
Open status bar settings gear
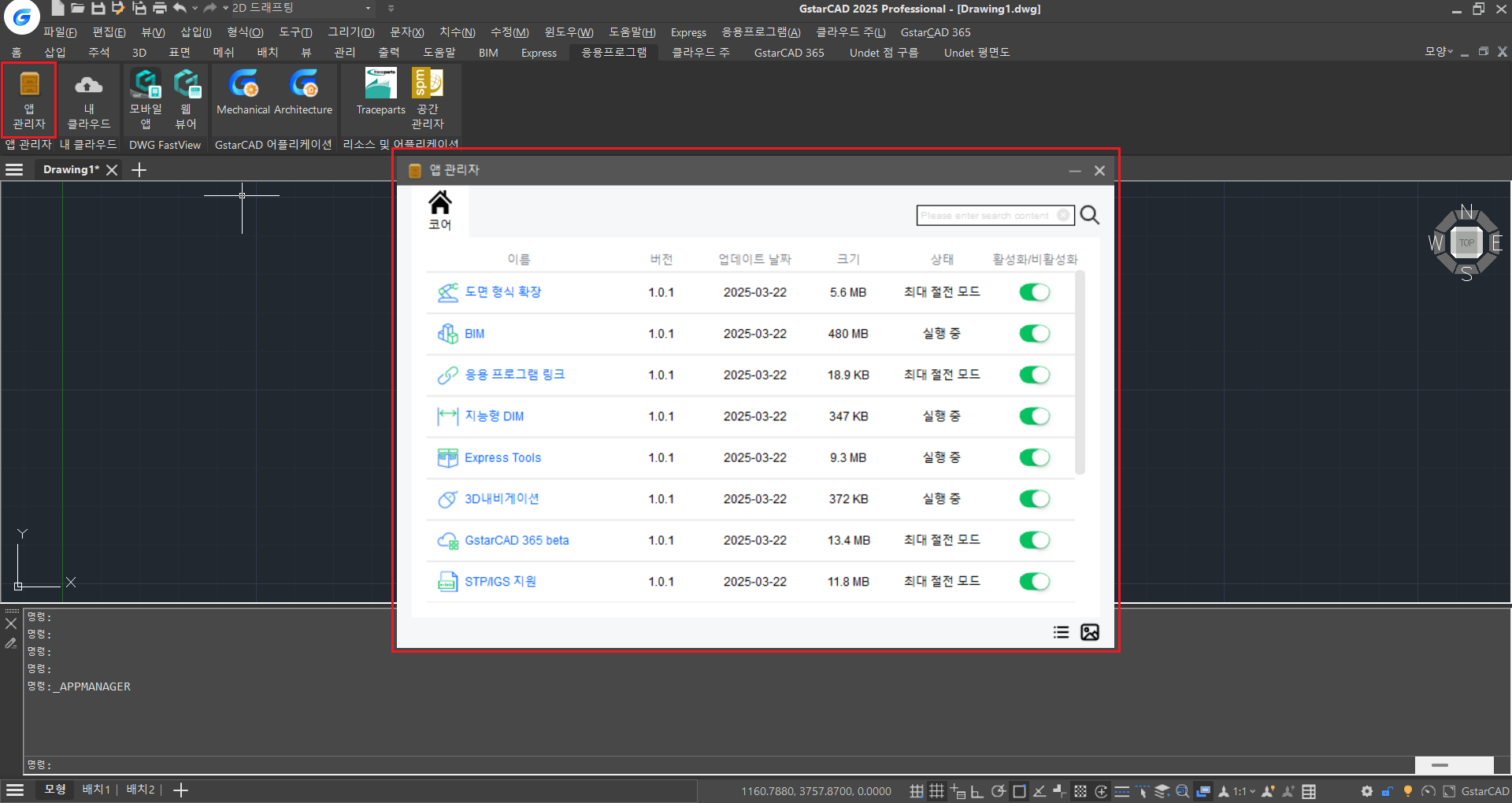click(x=1366, y=791)
